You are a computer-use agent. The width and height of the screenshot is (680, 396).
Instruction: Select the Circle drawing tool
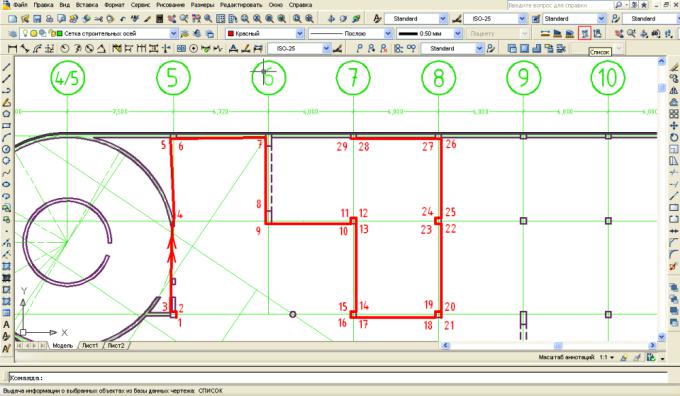pyautogui.click(x=7, y=149)
